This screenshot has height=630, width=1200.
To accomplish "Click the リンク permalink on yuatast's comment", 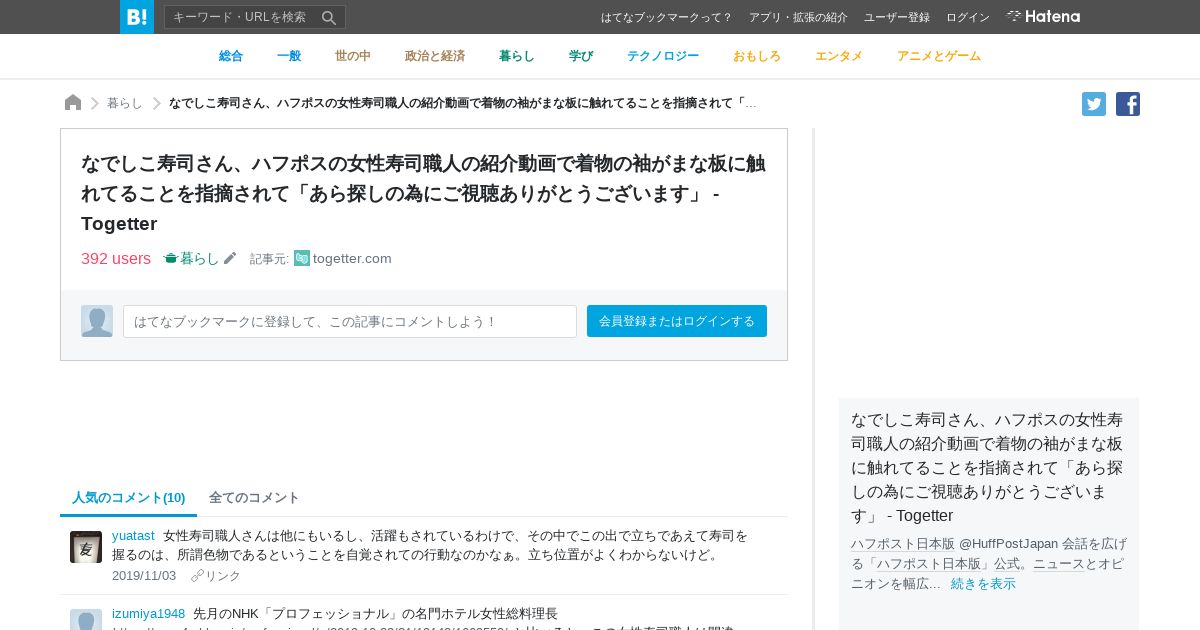I will (216, 576).
